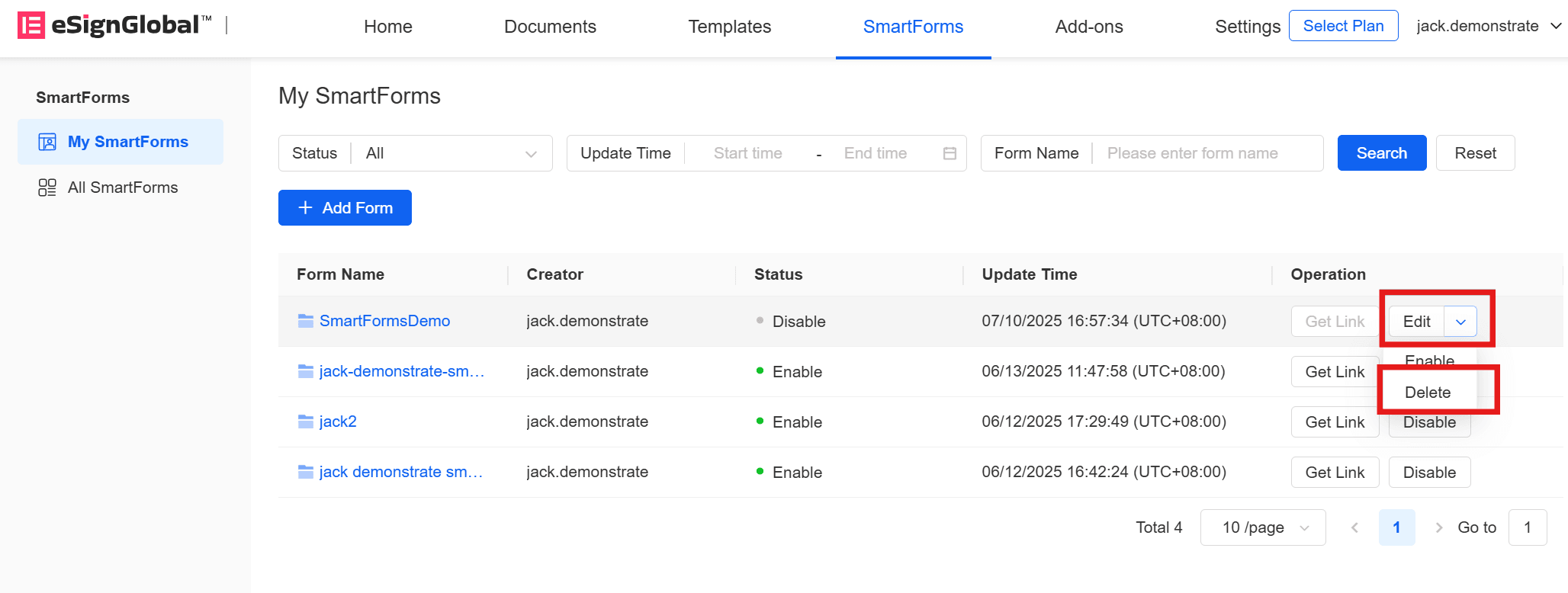
Task: Click the folder icon beside jack-demonstrate-sm…
Action: pos(306,371)
